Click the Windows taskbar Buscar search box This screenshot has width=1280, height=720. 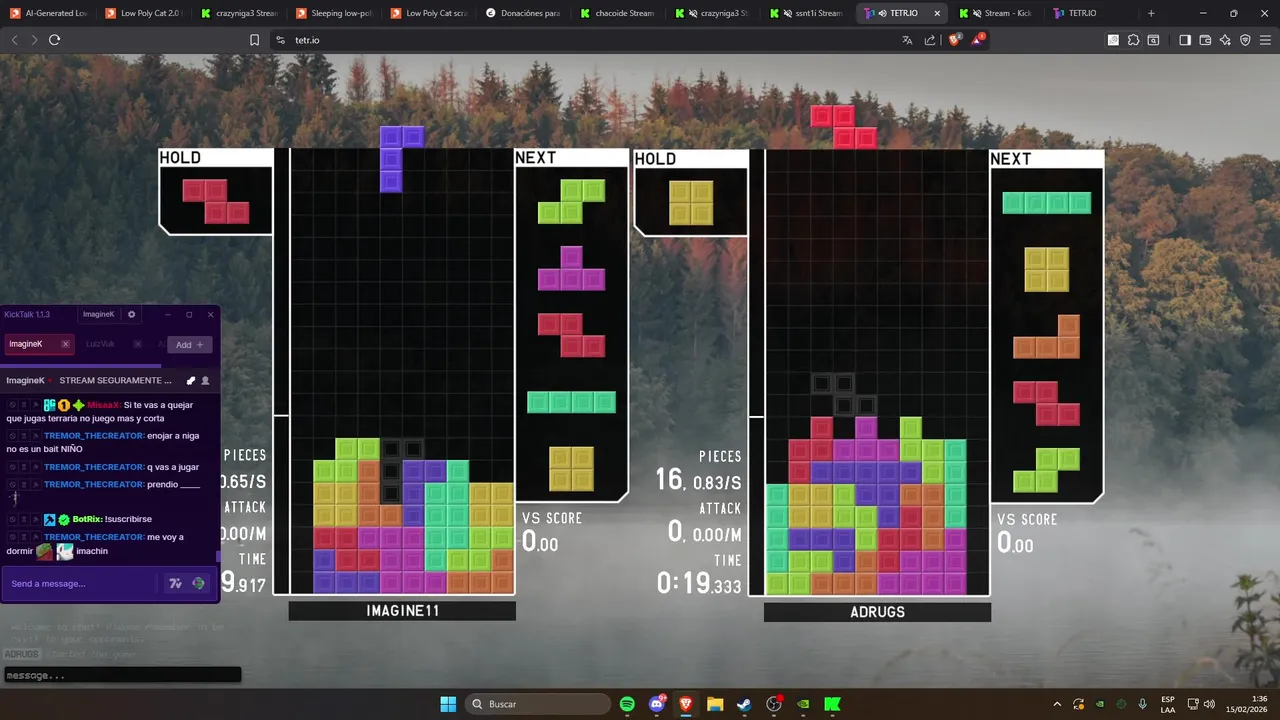pyautogui.click(x=537, y=704)
